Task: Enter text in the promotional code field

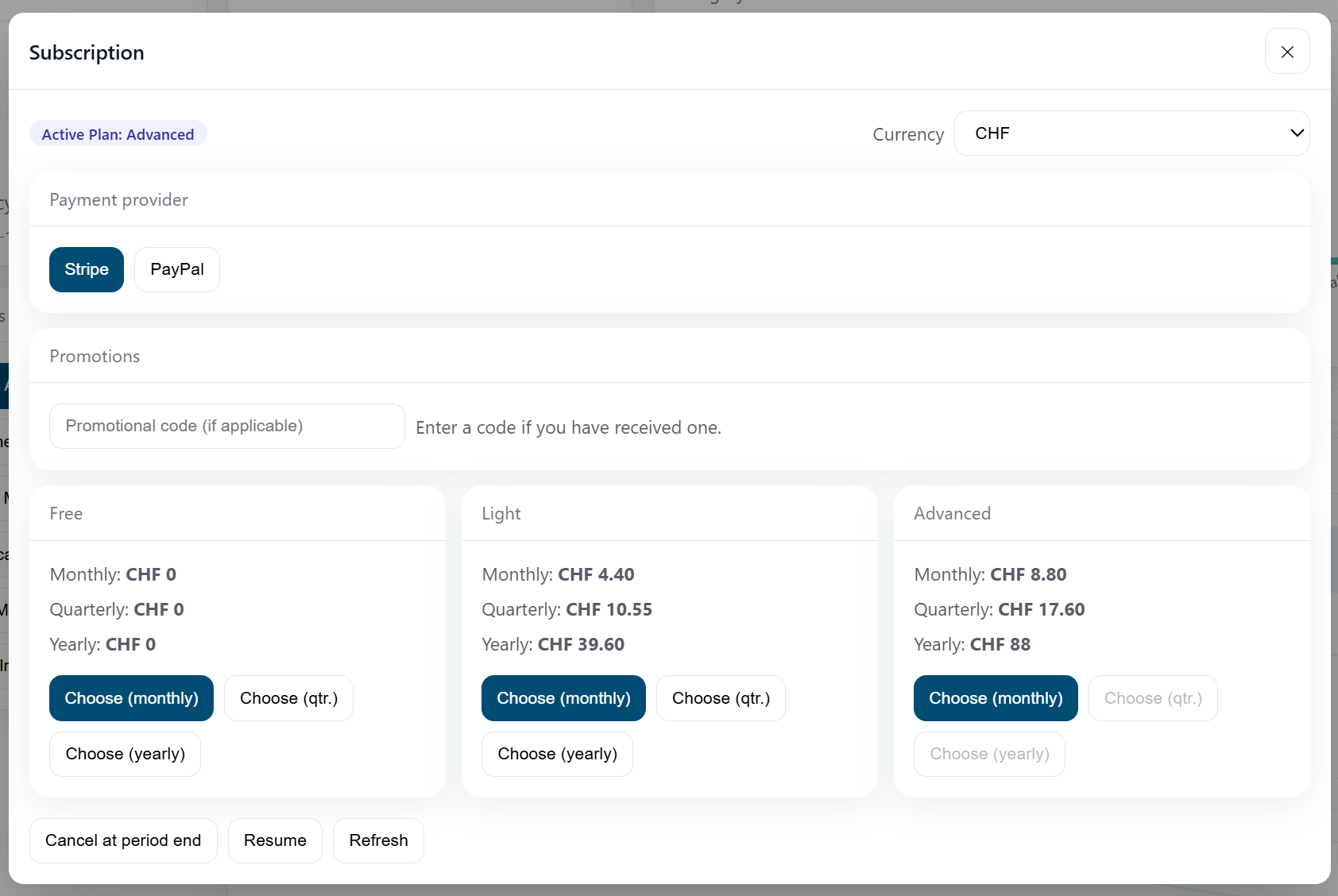Action: tap(226, 426)
